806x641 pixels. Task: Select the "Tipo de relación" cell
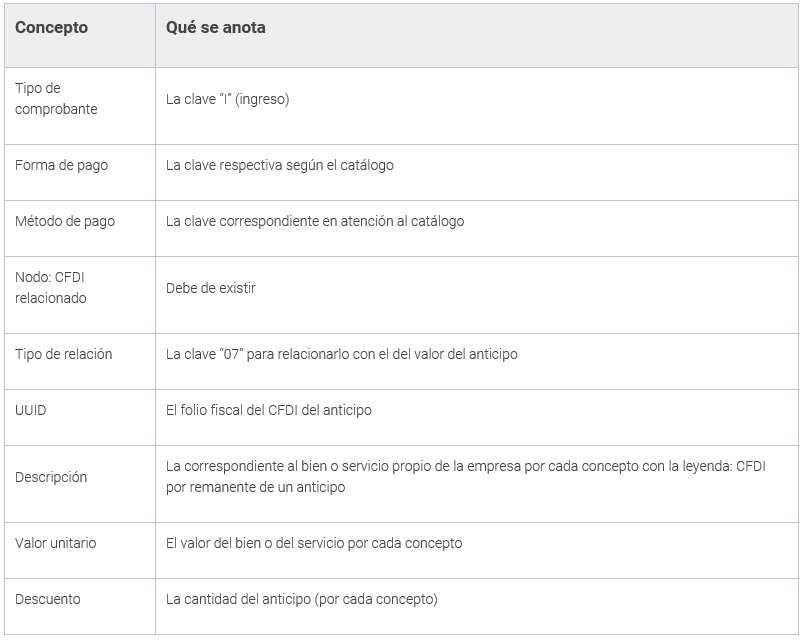tap(63, 354)
